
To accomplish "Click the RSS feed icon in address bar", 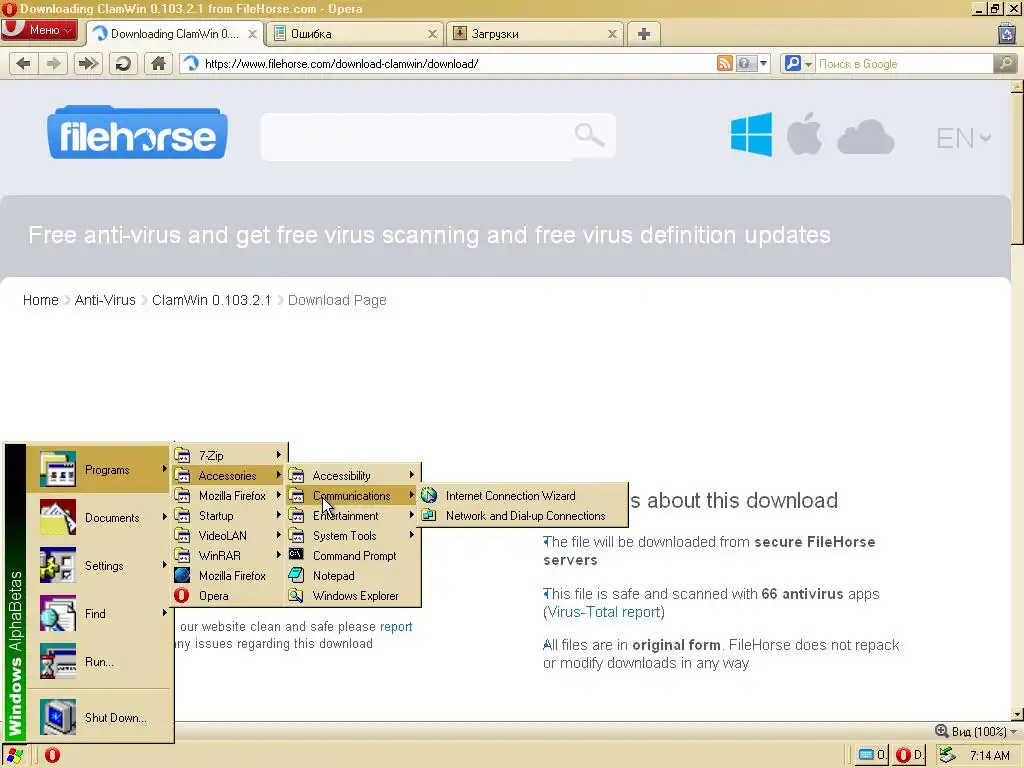I will tap(725, 63).
